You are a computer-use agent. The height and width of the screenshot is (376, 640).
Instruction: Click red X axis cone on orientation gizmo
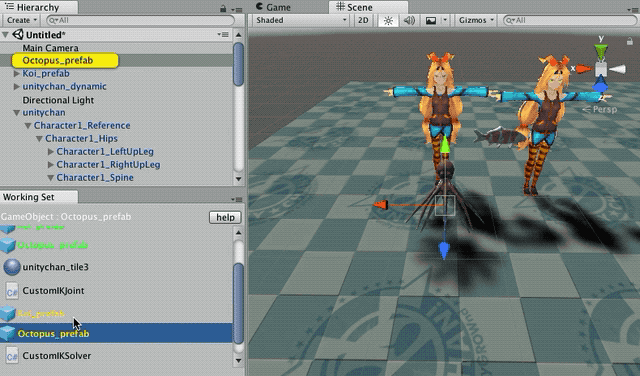click(x=584, y=69)
